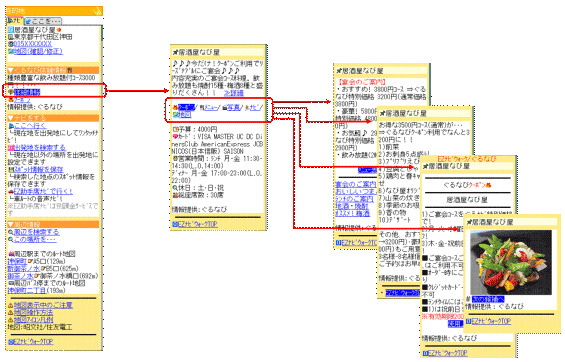Open the 周辺を検索する link
565x362 pixels.
(36, 232)
